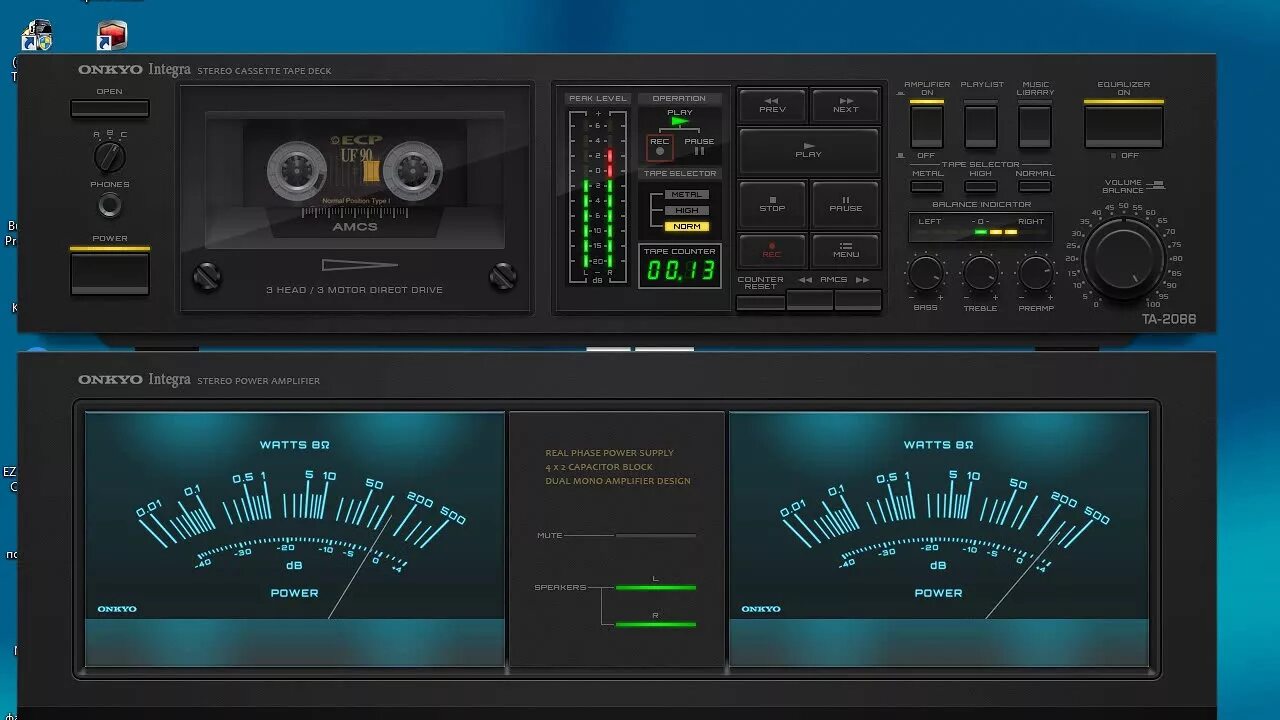Click the REC operation indicator box
The width and height of the screenshot is (1280, 720).
(659, 147)
